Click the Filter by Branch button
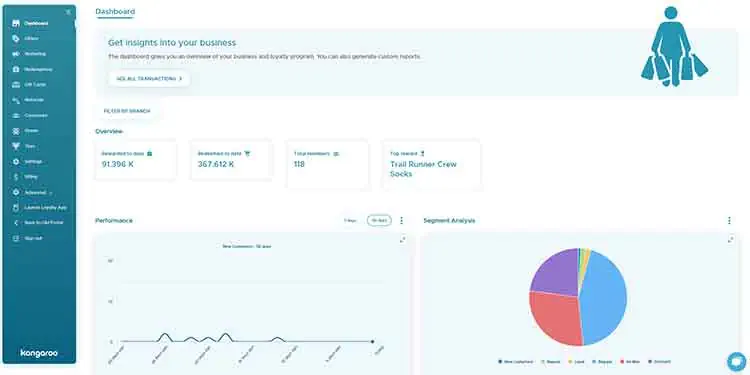This screenshot has height=375, width=750. pos(127,111)
